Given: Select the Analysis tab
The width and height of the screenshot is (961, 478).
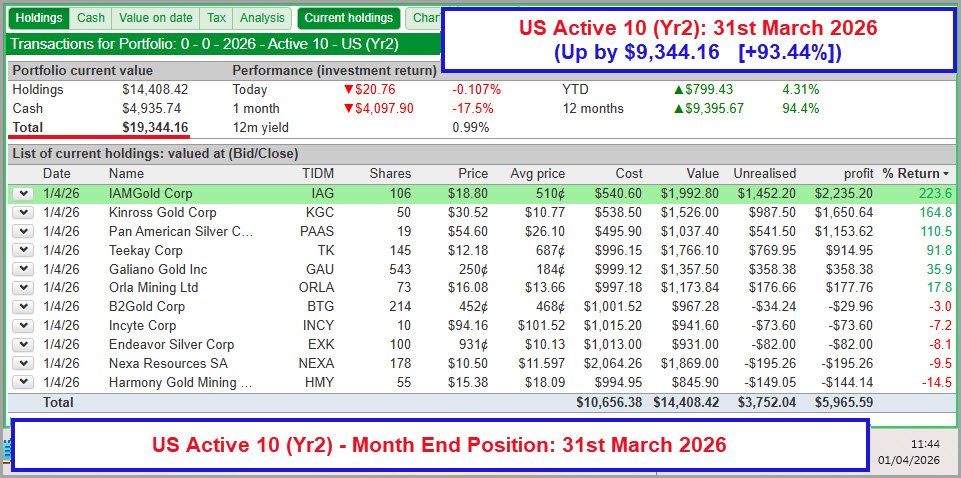Looking at the screenshot, I should tap(262, 18).
